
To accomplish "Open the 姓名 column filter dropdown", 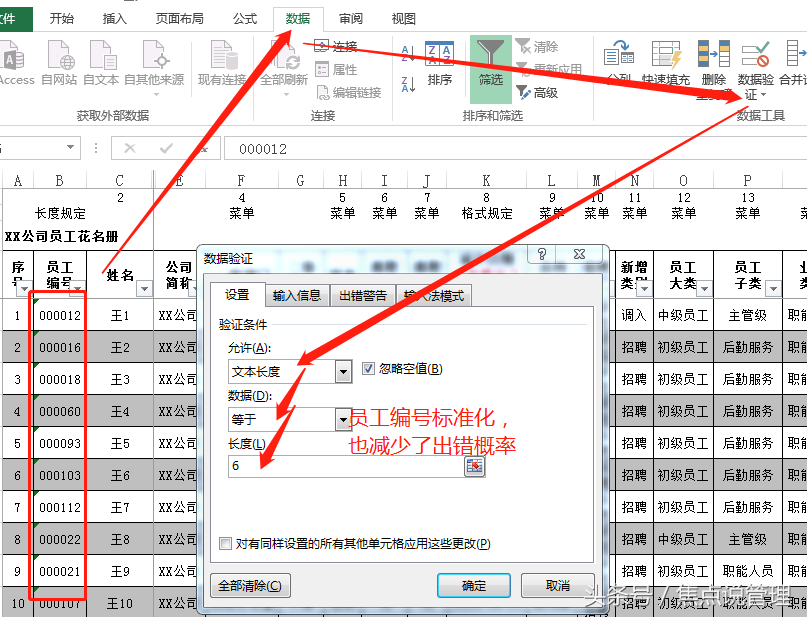I will click(145, 289).
